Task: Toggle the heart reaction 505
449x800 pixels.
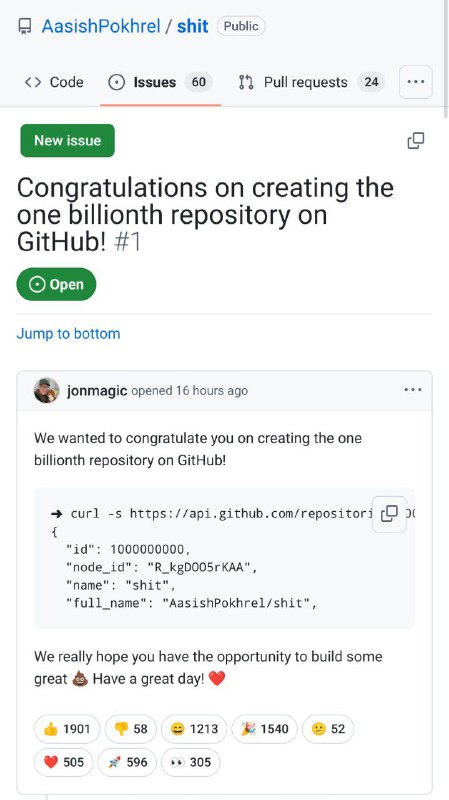Action: pyautogui.click(x=64, y=762)
